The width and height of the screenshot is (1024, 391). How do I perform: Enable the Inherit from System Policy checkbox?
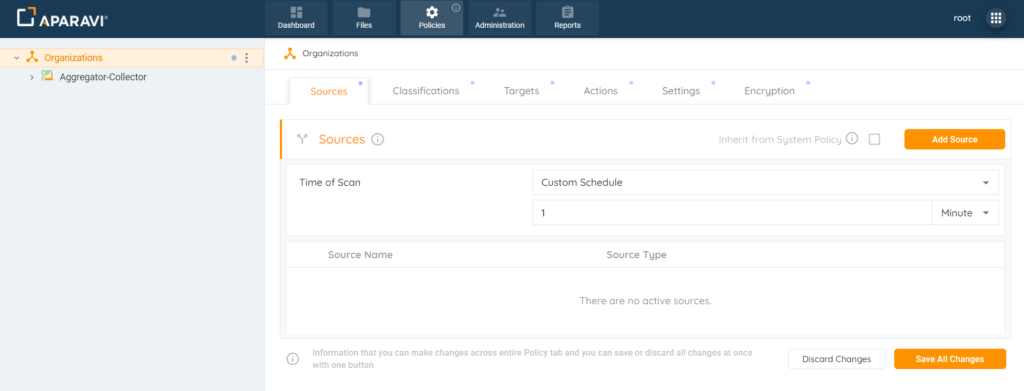click(874, 139)
